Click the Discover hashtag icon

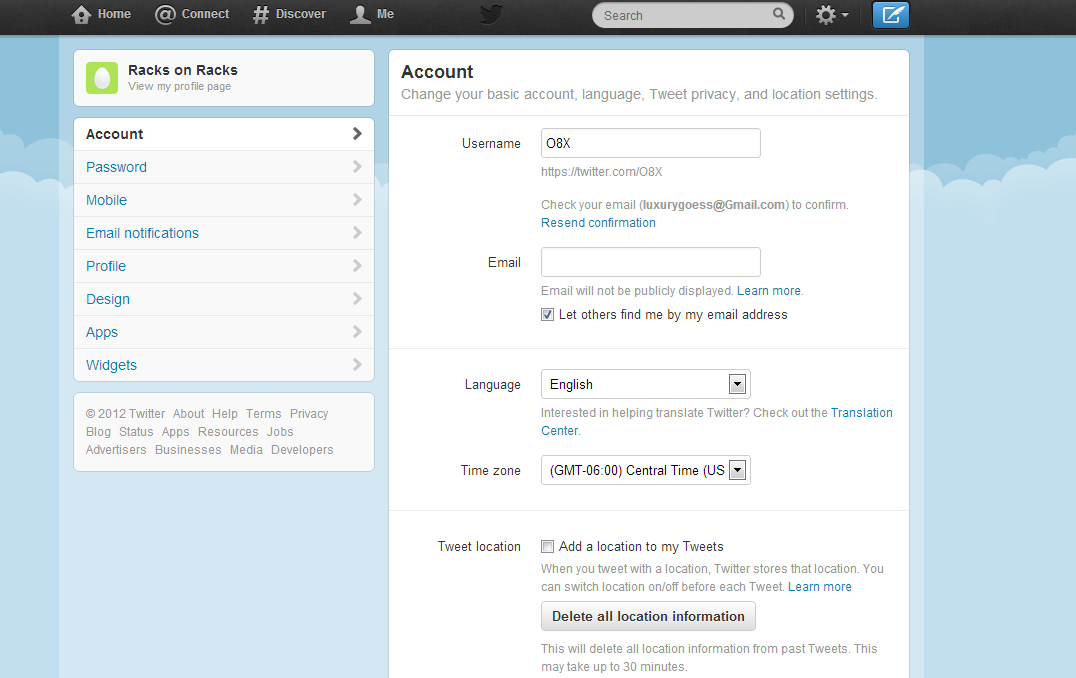(x=260, y=14)
